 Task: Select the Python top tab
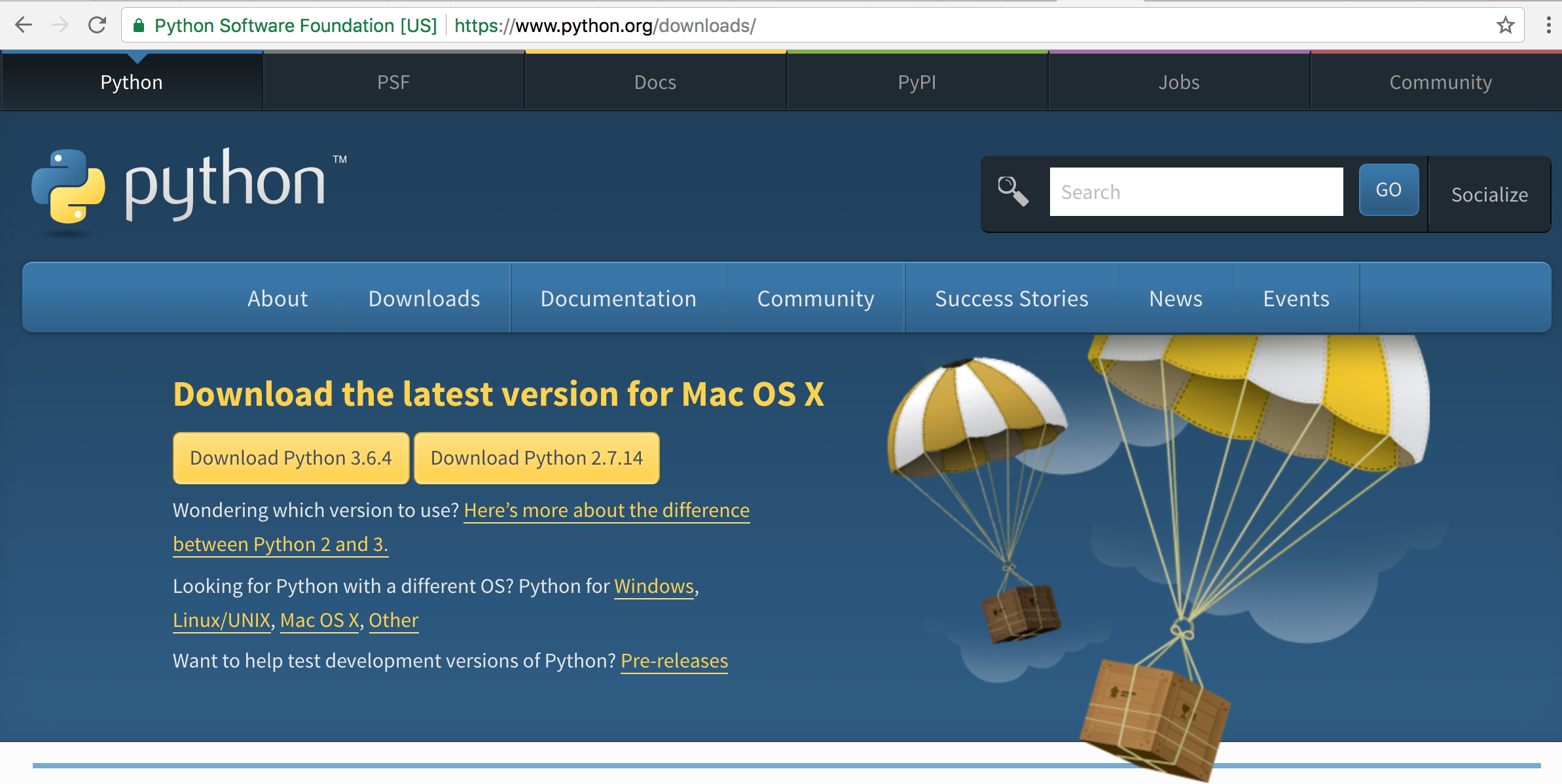tap(132, 82)
